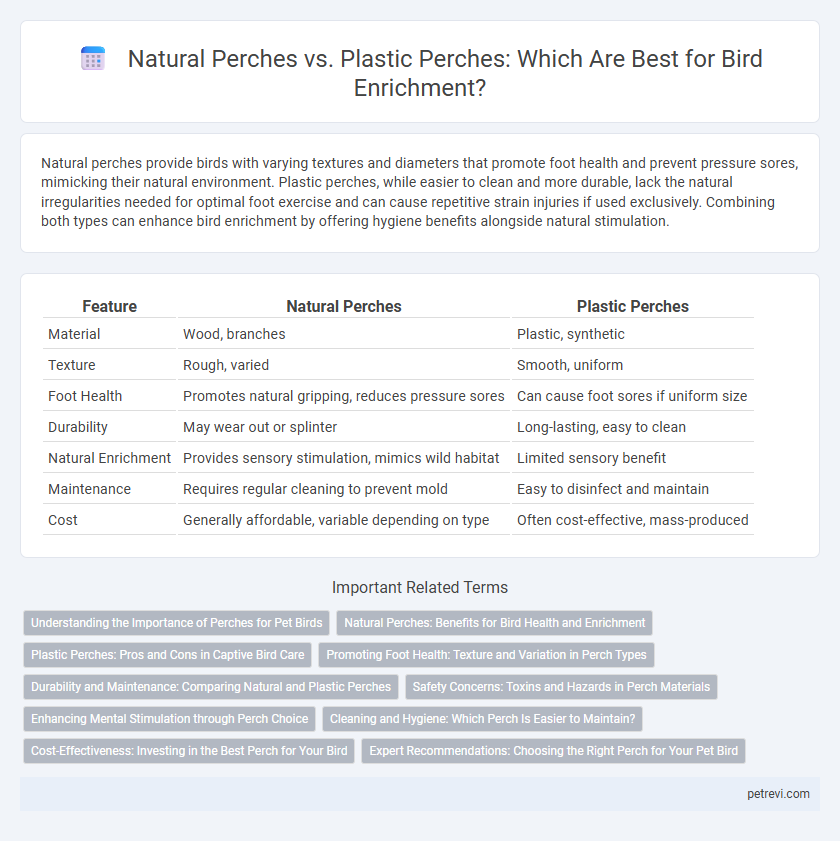Open 'Promoting Foot Health: Texture and Variation' tag
Image resolution: width=840 pixels, height=841 pixels.
click(x=487, y=655)
